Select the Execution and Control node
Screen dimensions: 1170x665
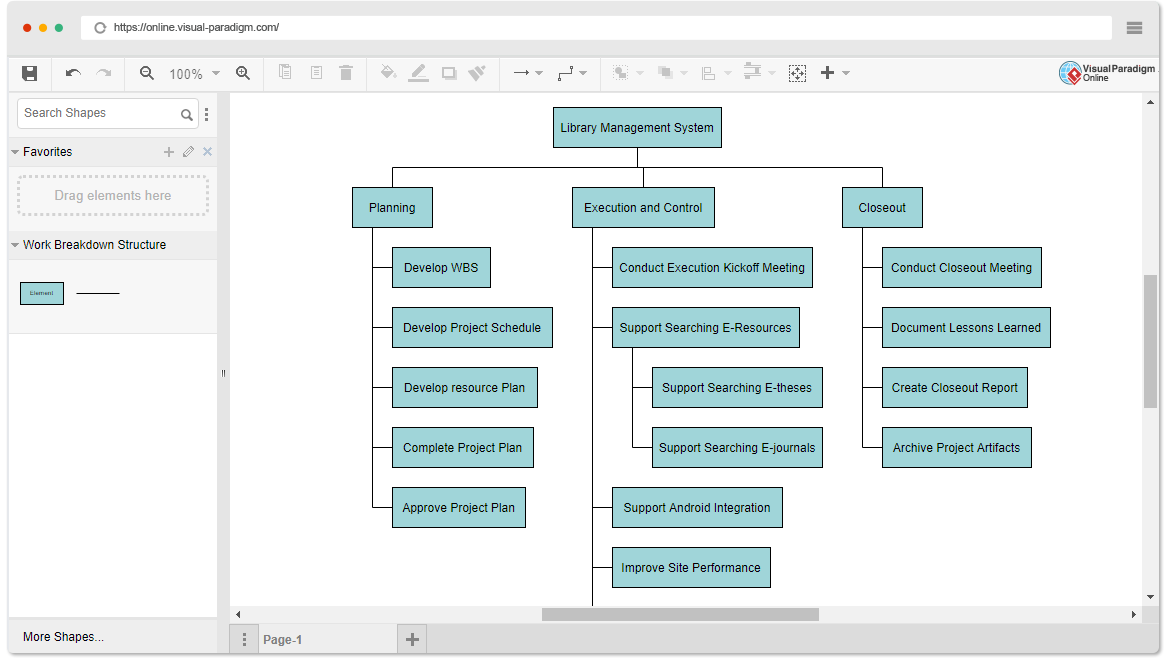[x=643, y=207]
